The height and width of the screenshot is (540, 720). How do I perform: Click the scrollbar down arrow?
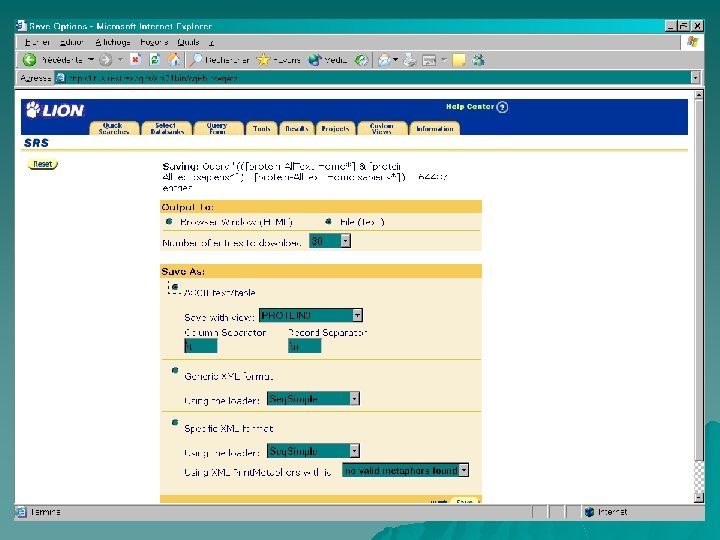(699, 497)
